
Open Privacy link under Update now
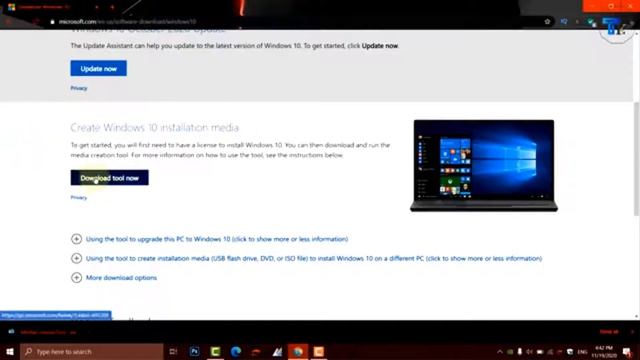(79, 88)
